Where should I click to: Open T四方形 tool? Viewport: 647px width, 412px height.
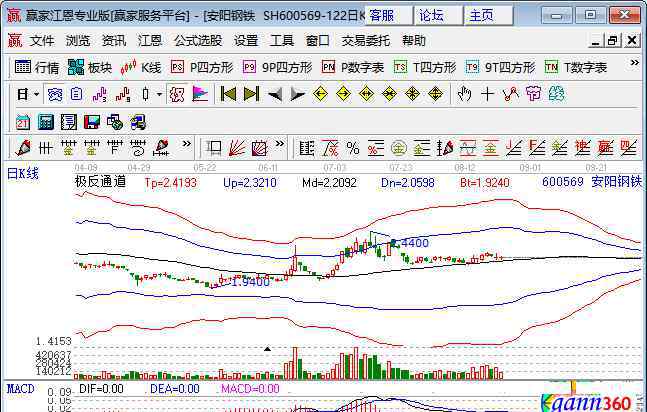tap(425, 67)
